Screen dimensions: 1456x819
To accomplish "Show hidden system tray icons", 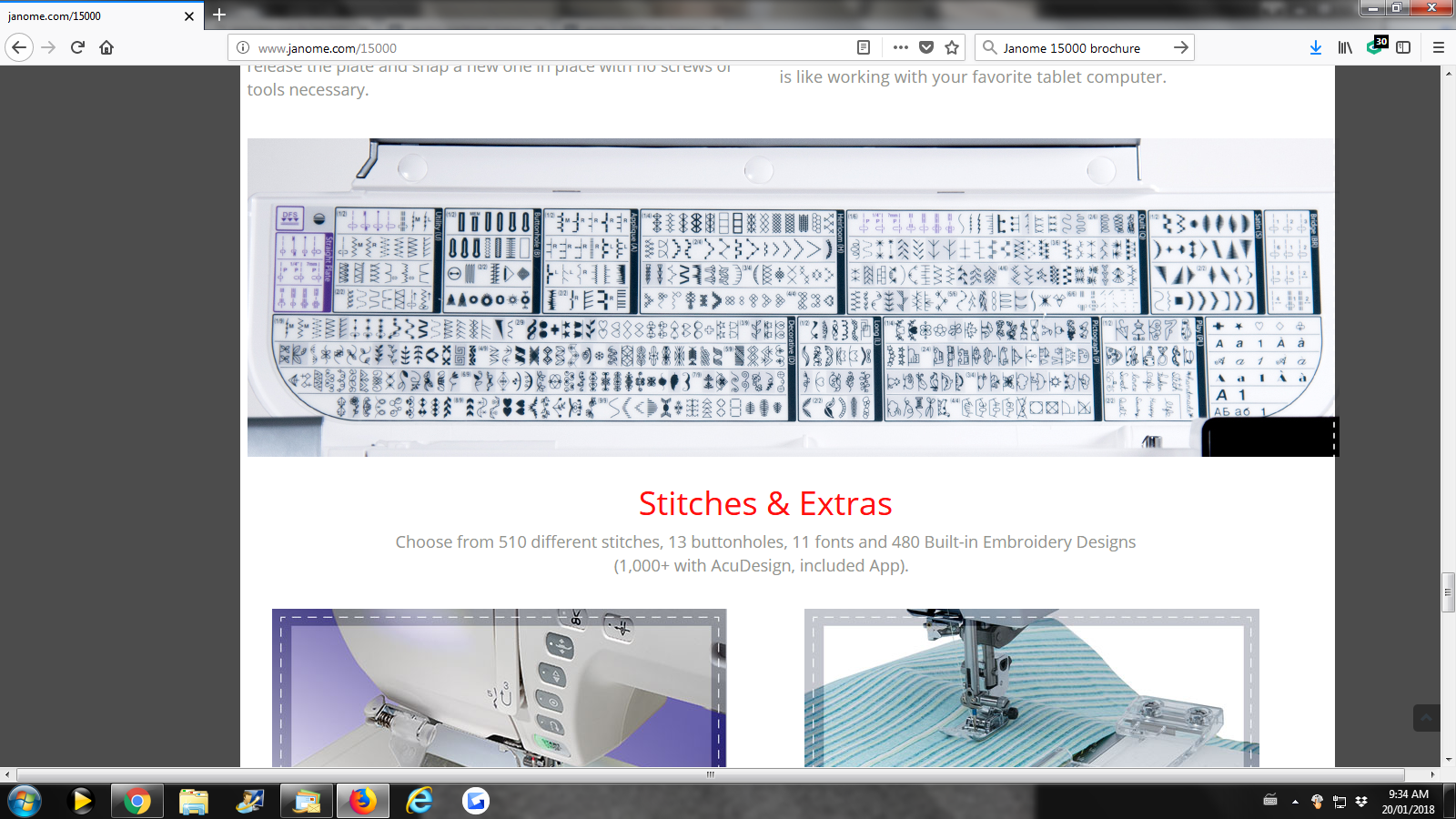I will pos(1295,802).
